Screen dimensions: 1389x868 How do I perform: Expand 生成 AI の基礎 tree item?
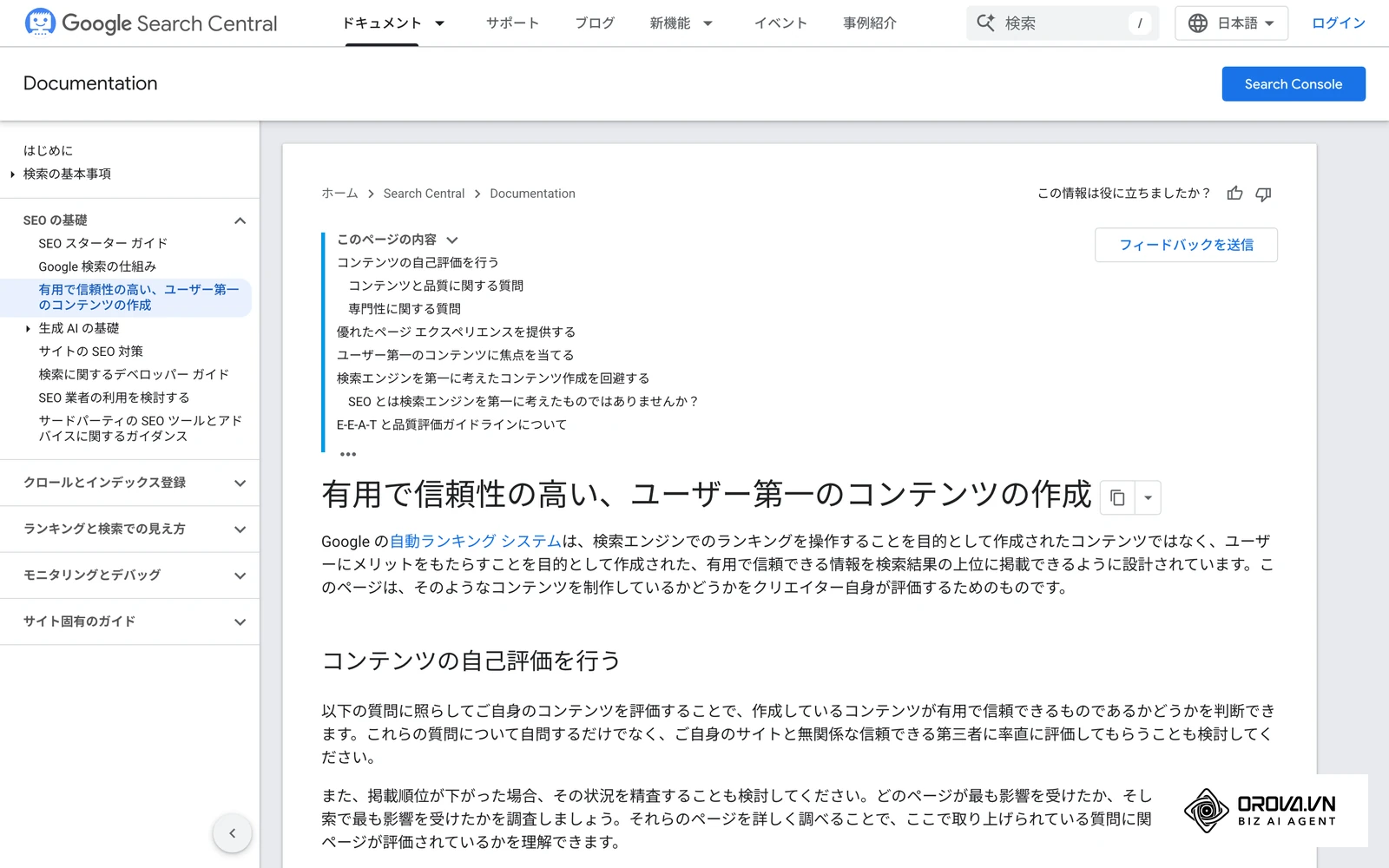click(x=28, y=329)
